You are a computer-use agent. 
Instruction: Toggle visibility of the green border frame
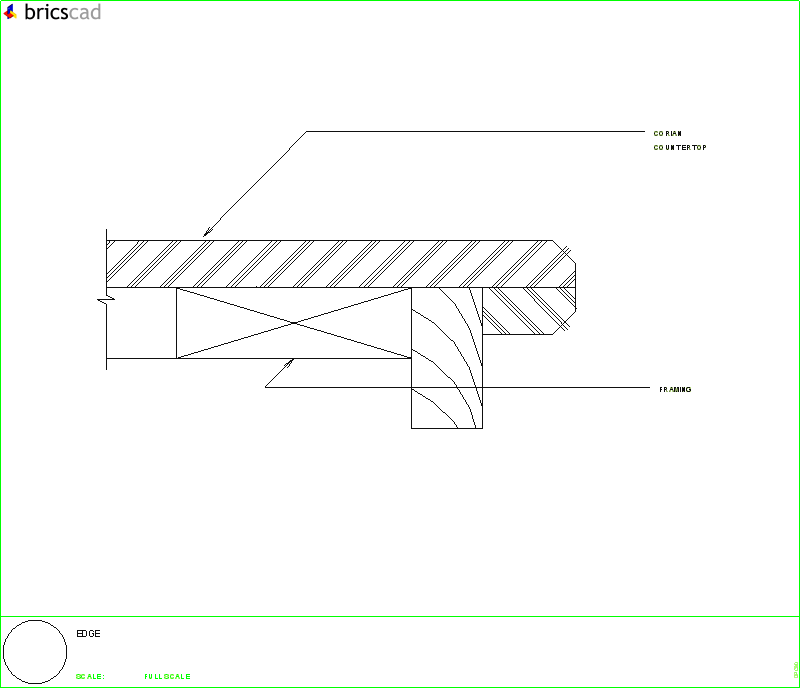click(400, 2)
